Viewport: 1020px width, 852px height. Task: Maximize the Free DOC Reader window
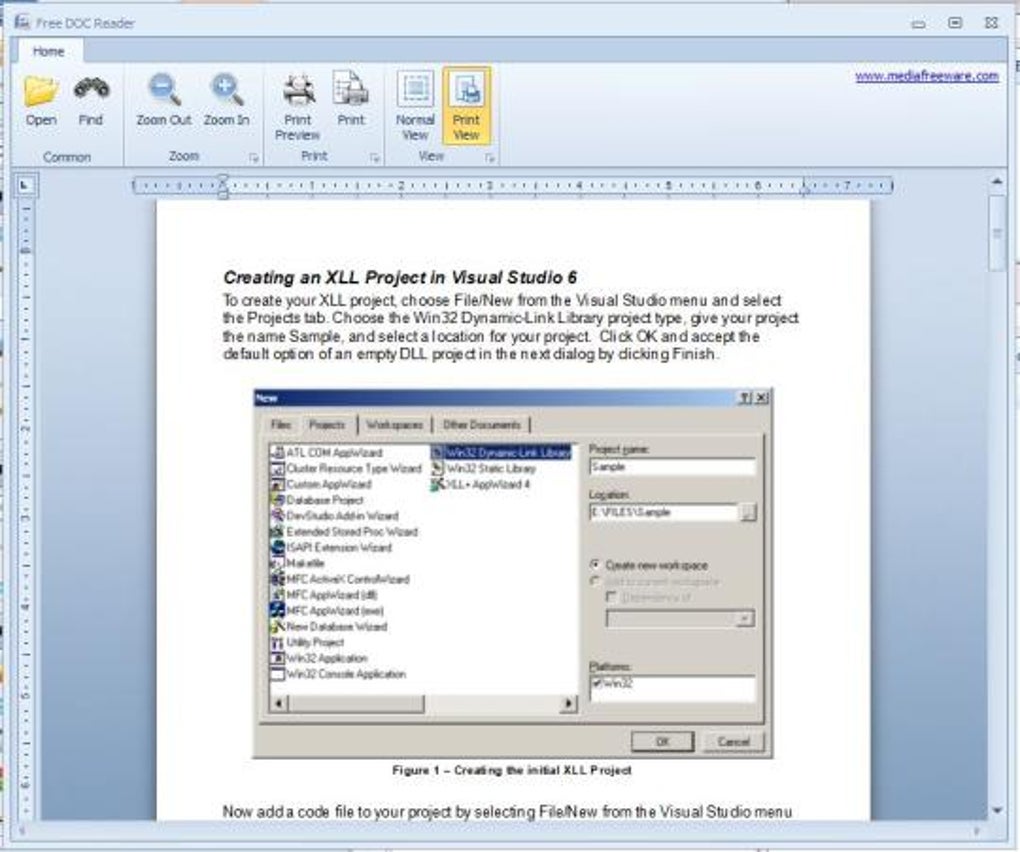click(x=954, y=23)
